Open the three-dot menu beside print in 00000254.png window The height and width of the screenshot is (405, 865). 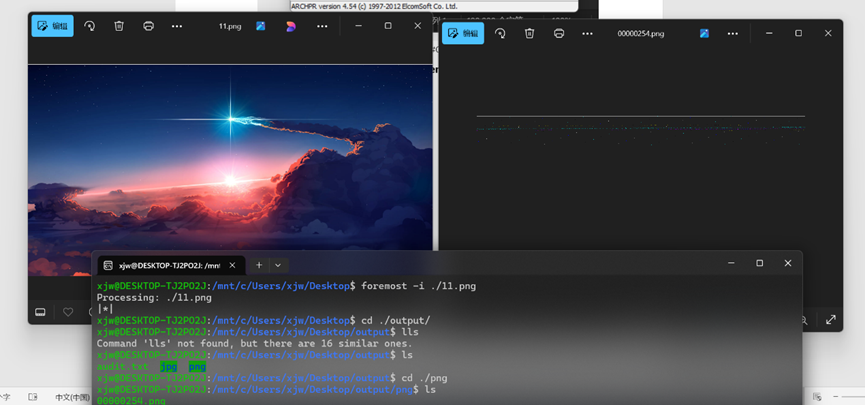click(588, 33)
